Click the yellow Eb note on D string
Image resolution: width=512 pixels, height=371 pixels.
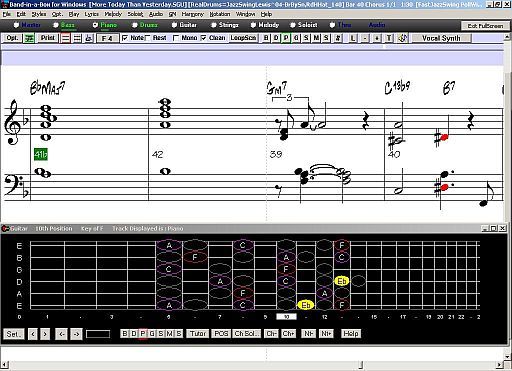pos(342,281)
